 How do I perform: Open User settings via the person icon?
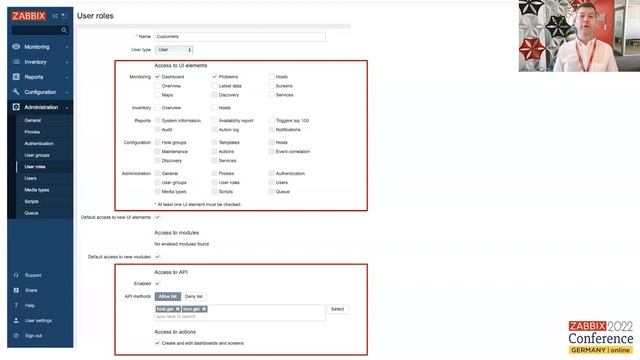pyautogui.click(x=16, y=320)
